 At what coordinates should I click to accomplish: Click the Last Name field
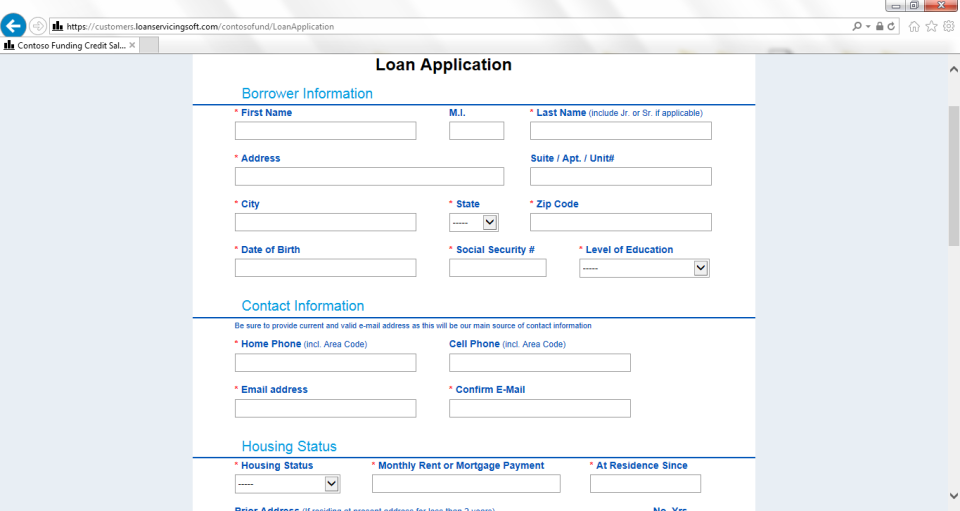(621, 130)
